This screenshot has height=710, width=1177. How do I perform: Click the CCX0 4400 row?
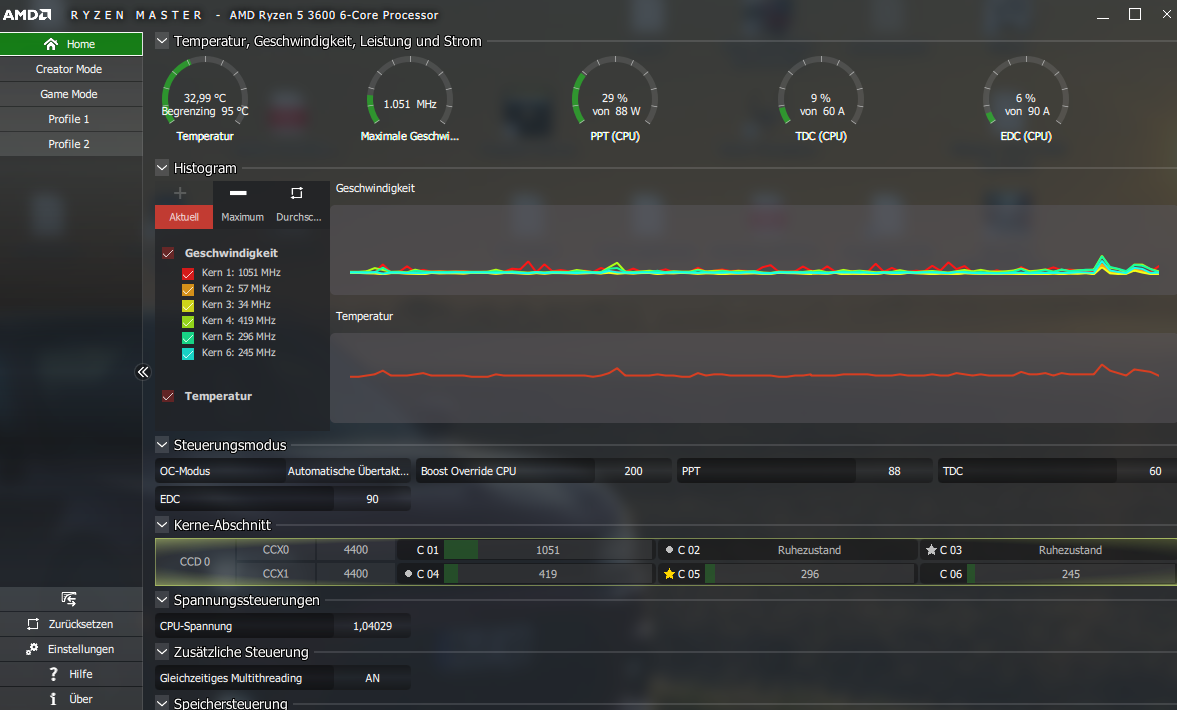click(315, 550)
